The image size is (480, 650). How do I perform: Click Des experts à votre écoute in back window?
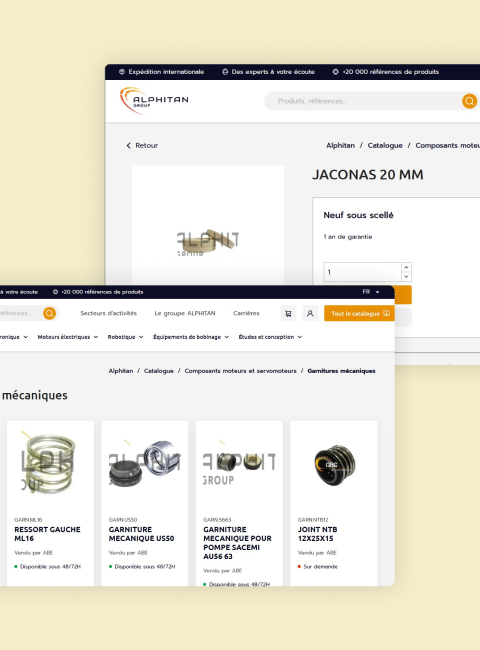pos(273,72)
